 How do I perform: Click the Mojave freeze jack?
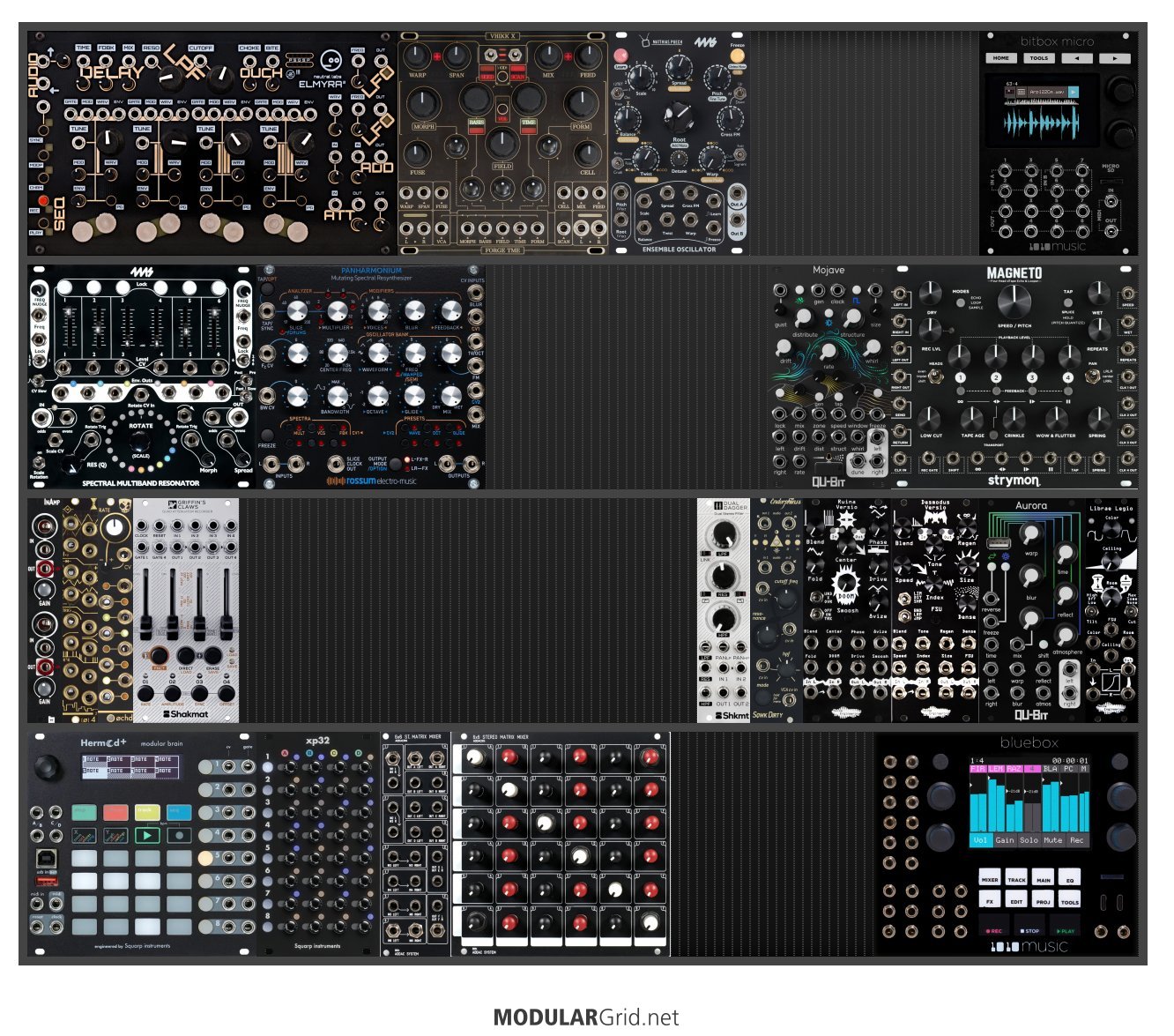tap(877, 414)
